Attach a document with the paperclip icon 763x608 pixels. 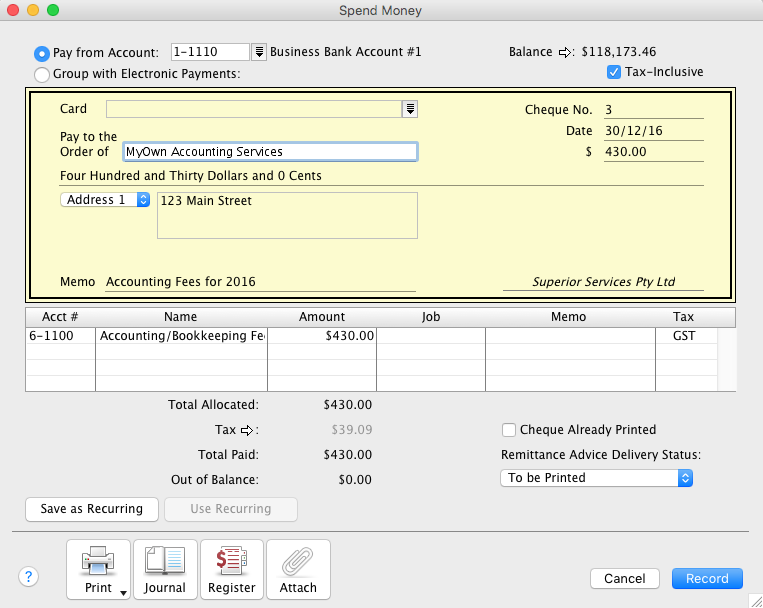(x=298, y=569)
